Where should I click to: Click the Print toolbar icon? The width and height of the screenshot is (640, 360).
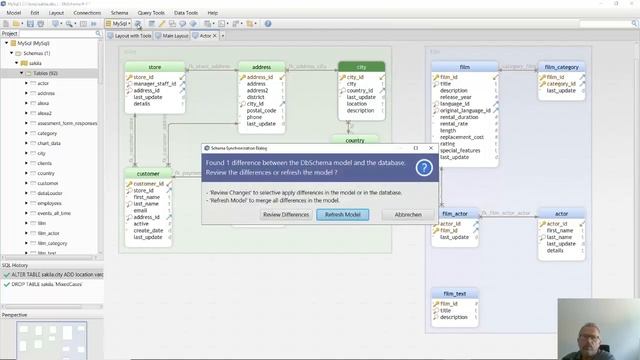[x=40, y=24]
